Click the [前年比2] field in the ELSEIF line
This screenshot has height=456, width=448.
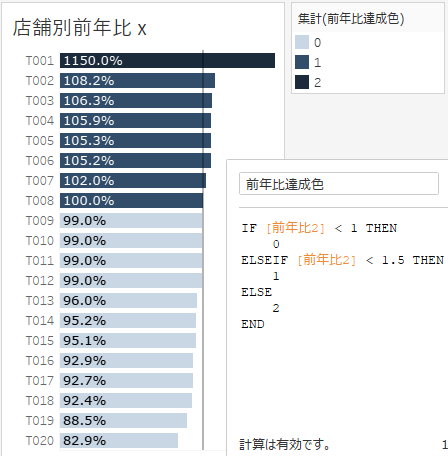(x=327, y=260)
